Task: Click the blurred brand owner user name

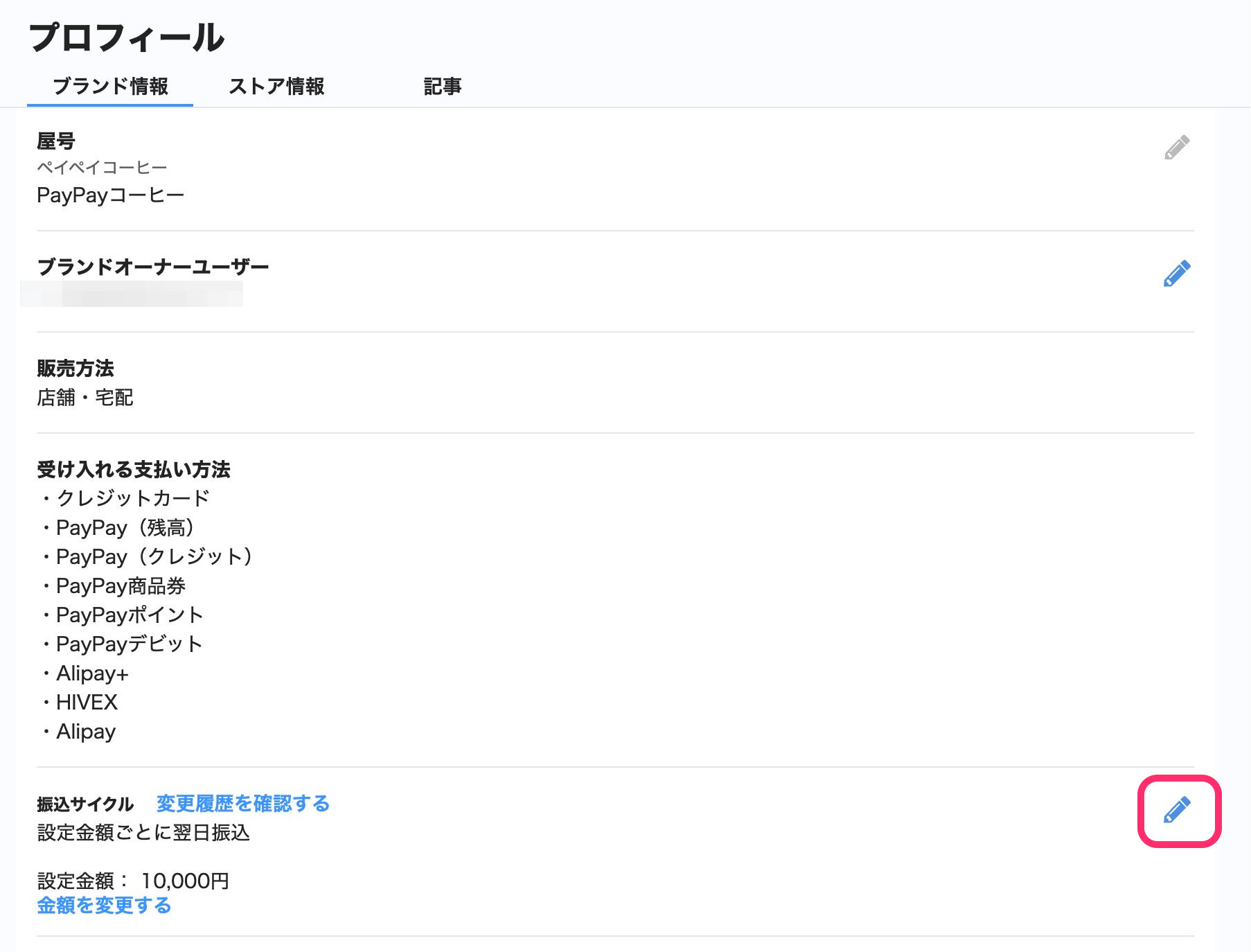Action: [132, 294]
